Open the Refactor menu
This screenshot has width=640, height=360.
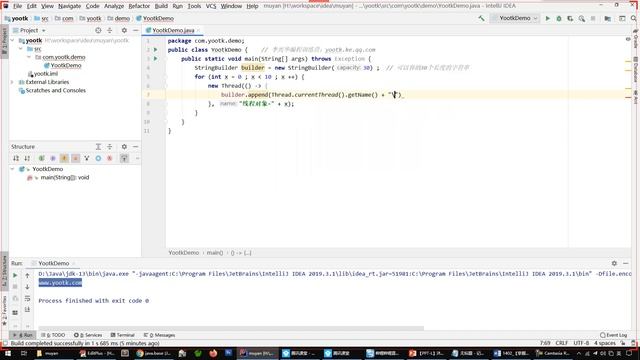pyautogui.click(x=139, y=6)
